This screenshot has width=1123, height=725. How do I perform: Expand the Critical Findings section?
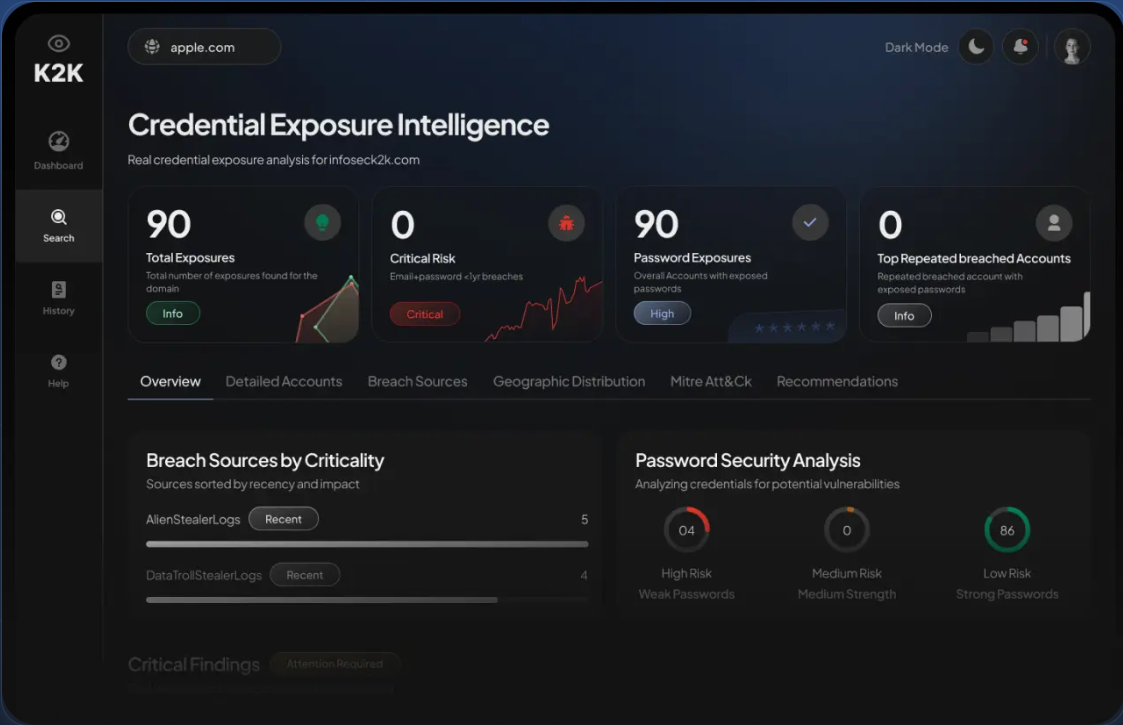point(193,663)
